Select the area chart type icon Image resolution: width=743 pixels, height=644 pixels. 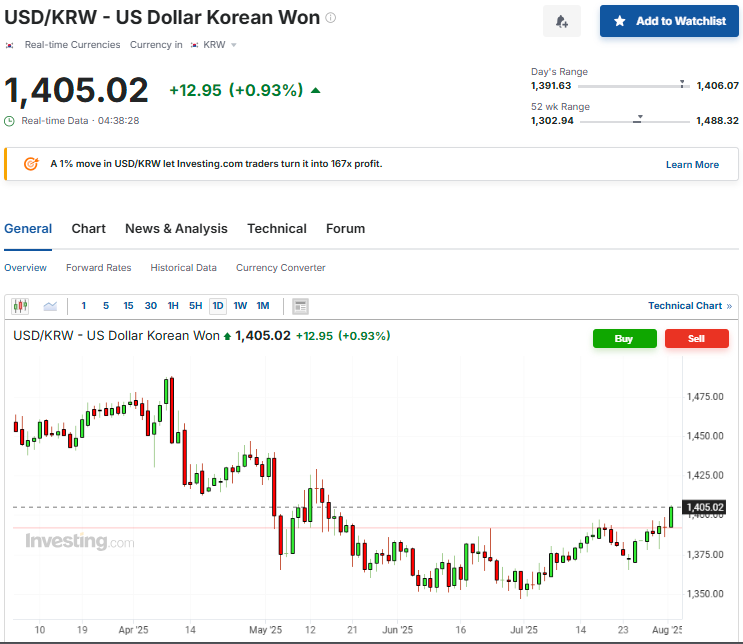point(50,306)
